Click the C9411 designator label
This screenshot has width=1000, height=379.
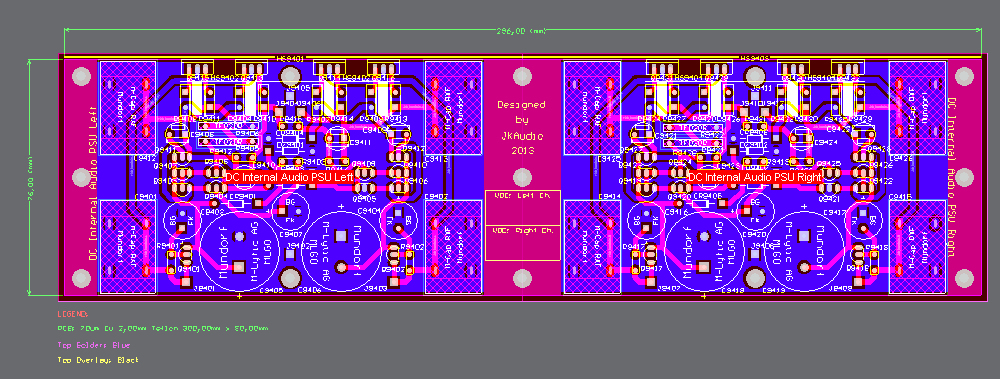point(360,142)
